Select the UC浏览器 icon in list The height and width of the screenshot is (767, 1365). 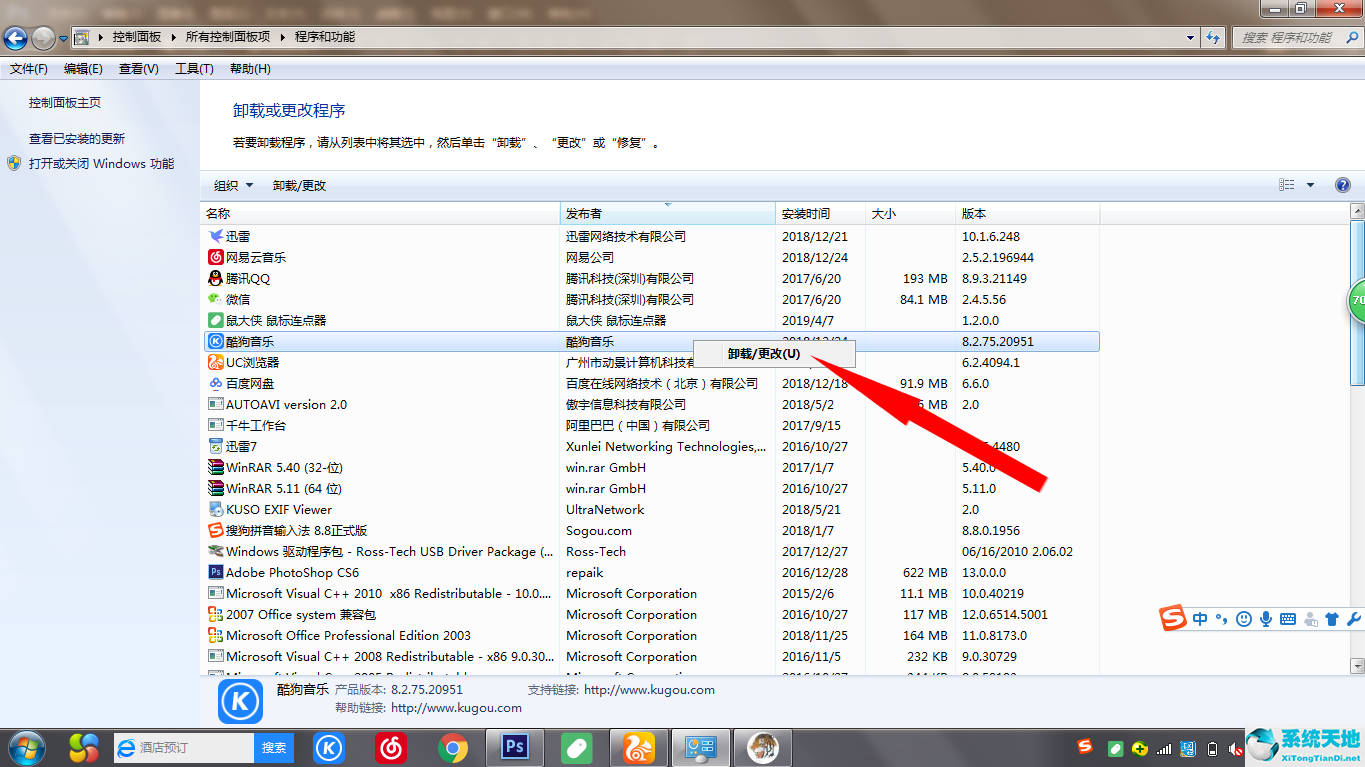(x=215, y=362)
